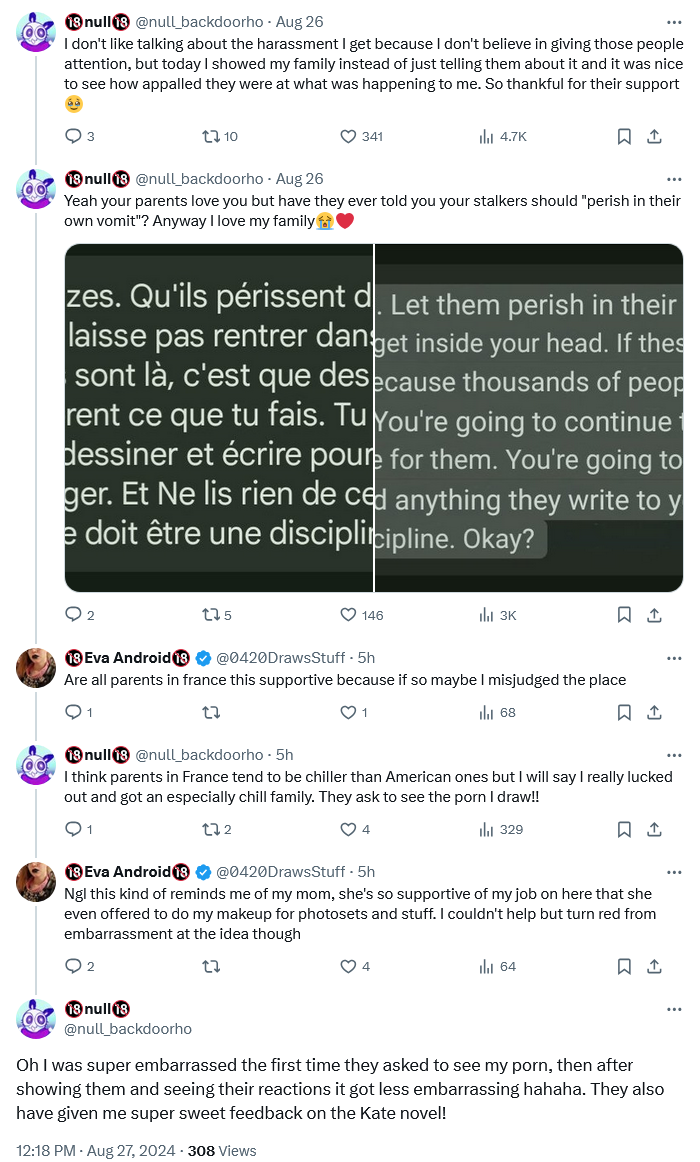Open Eva Android's profile avatar
The height and width of the screenshot is (1162, 700).
tap(36, 668)
